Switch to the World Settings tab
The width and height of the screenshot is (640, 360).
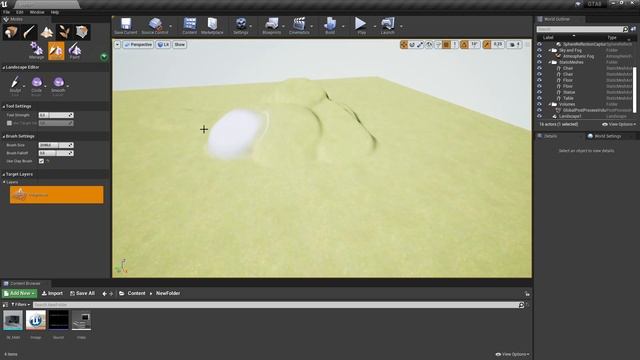[x=604, y=136]
